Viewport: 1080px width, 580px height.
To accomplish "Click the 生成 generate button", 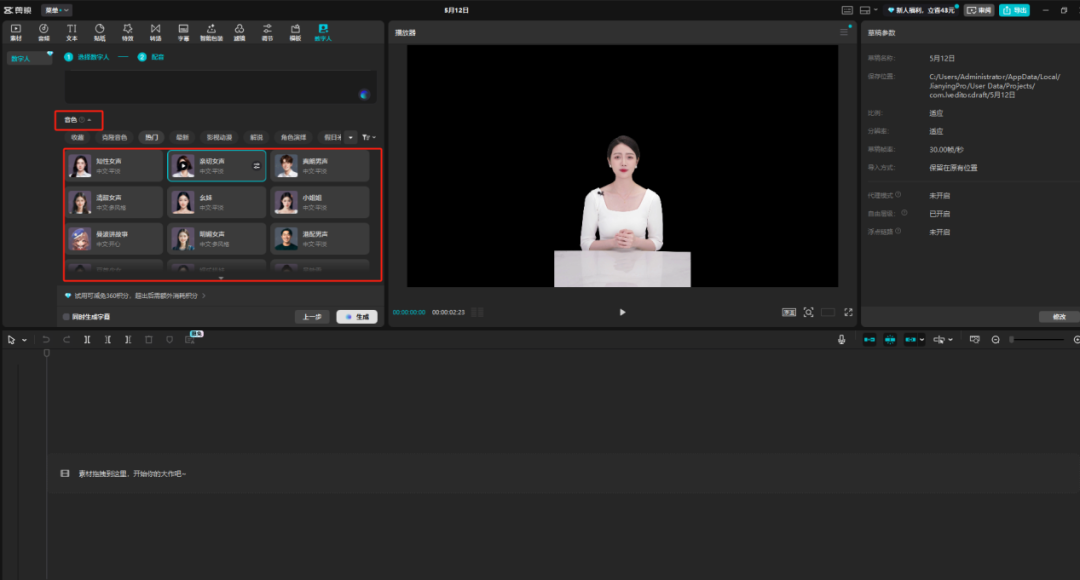I will tap(357, 317).
